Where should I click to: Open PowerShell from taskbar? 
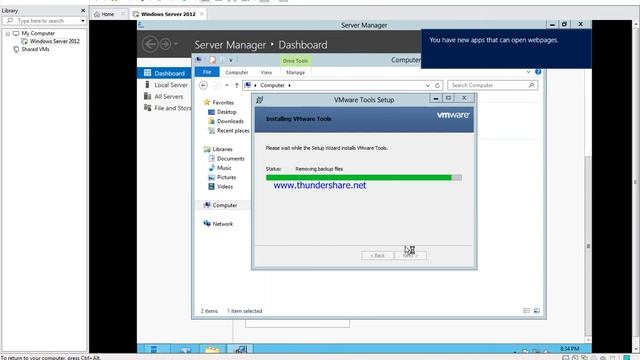click(x=185, y=349)
